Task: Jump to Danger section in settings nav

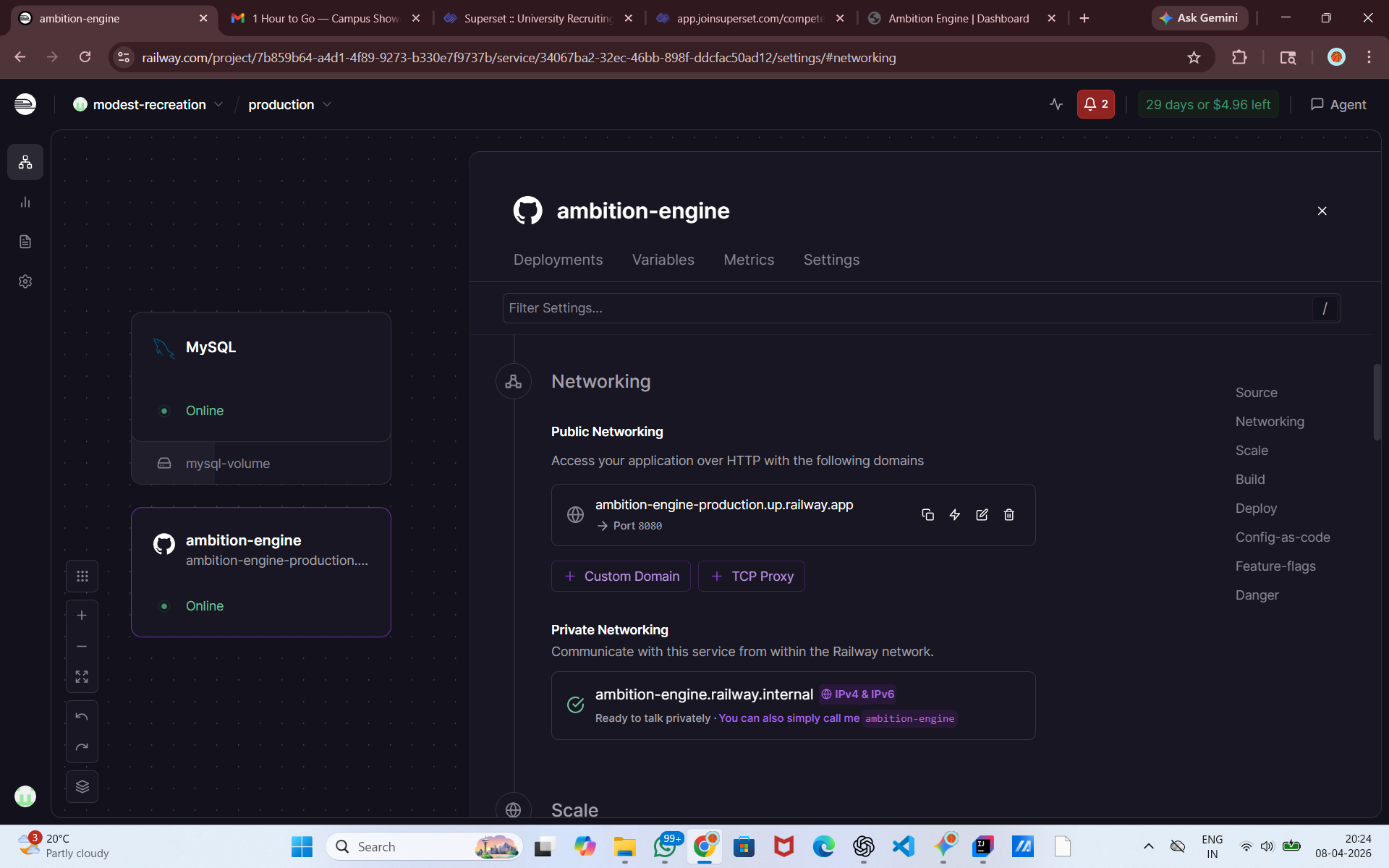Action: tap(1257, 595)
